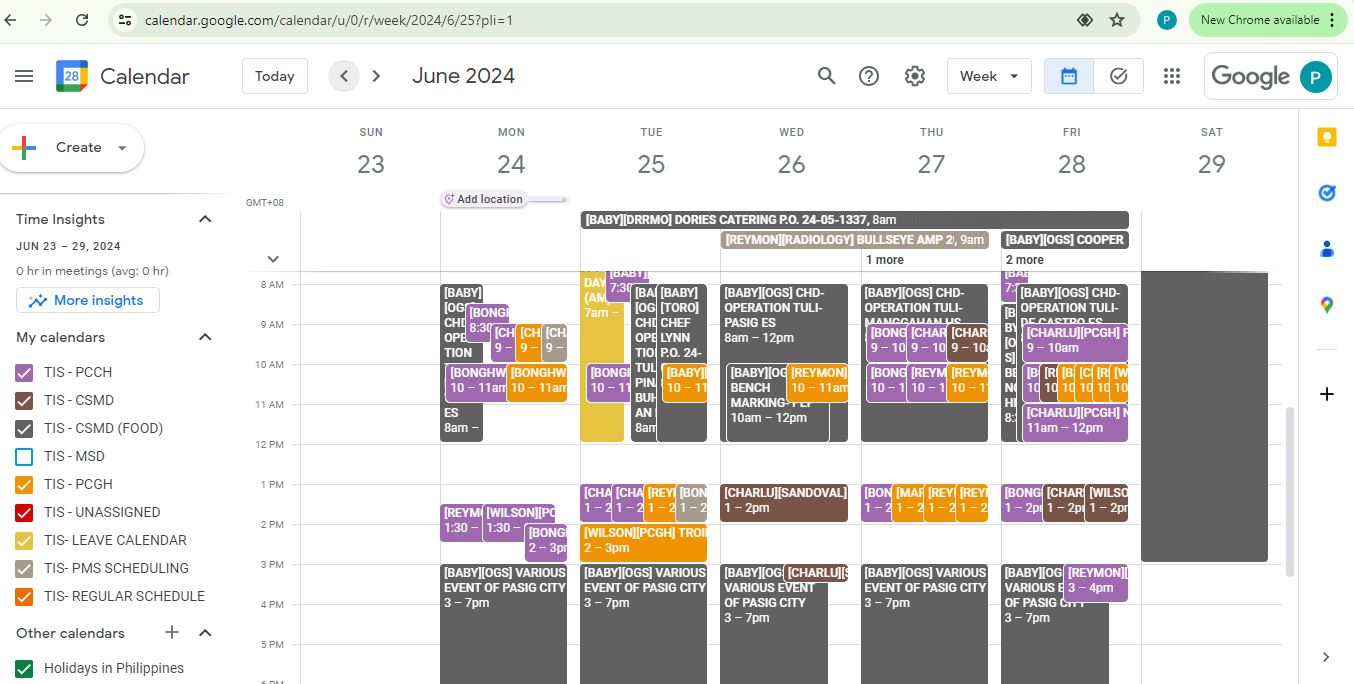
Task: Click the Create button
Action: point(72,148)
